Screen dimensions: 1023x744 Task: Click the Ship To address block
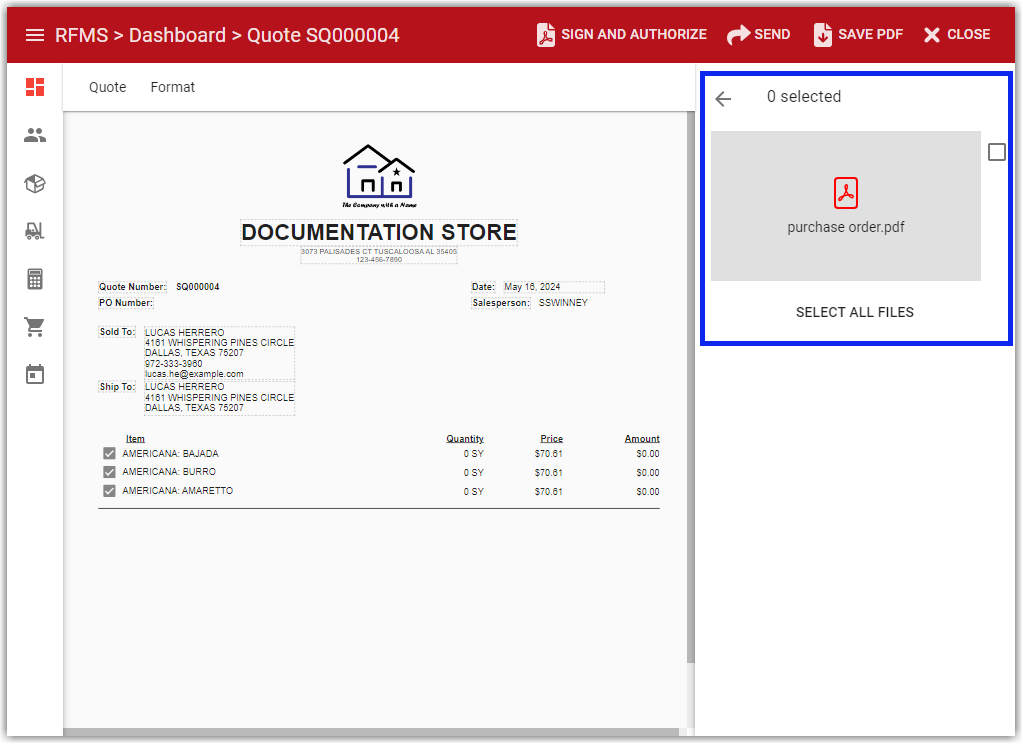click(219, 397)
